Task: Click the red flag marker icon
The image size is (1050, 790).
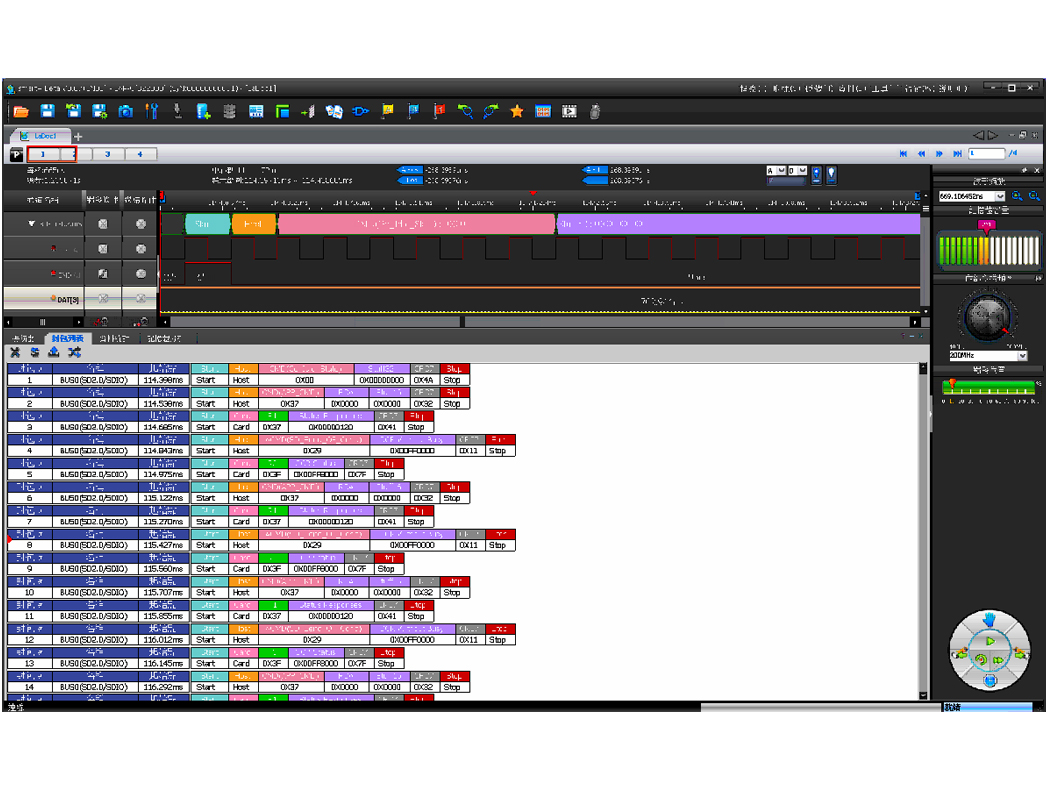Action: [439, 111]
